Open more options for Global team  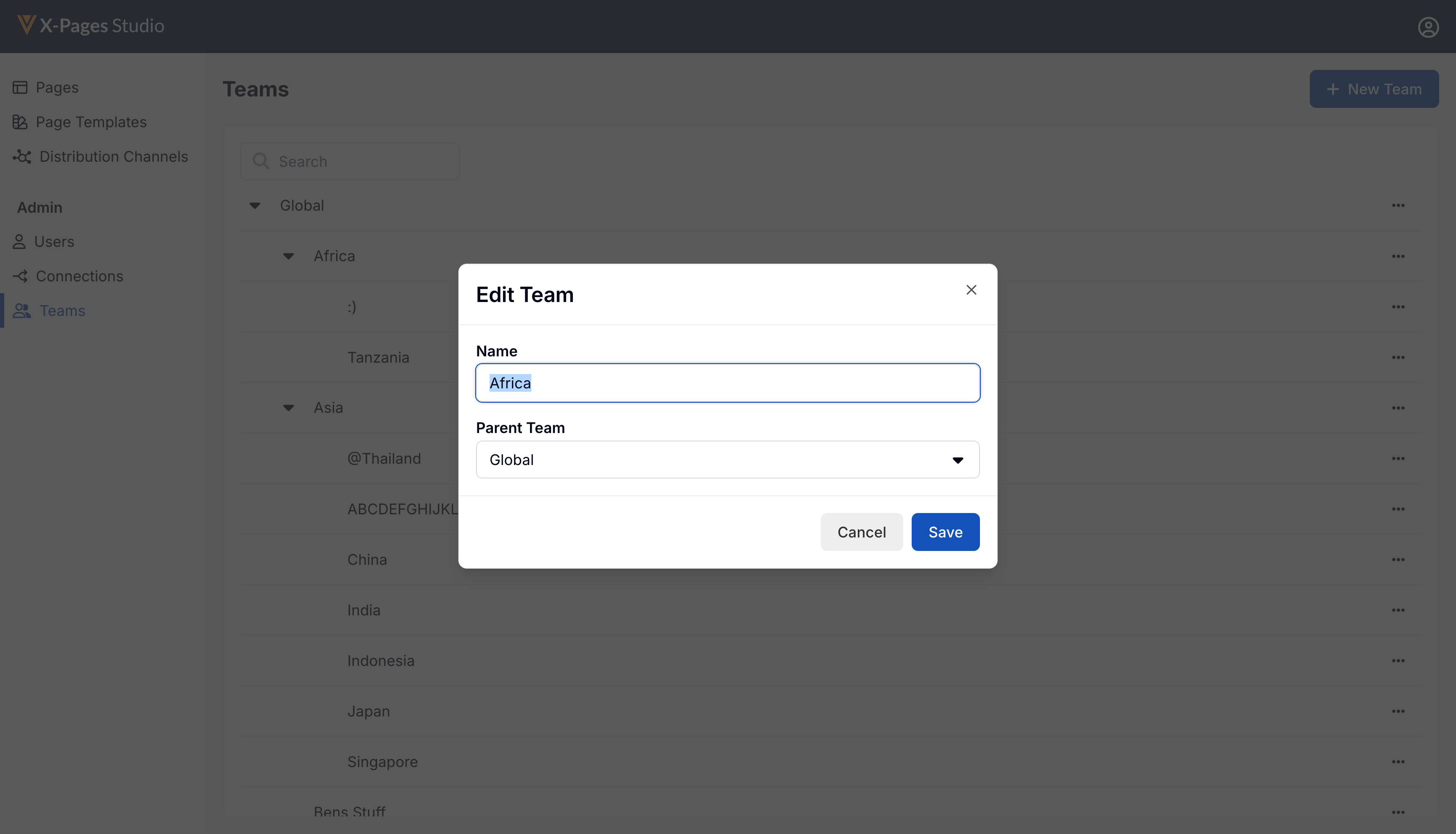pyautogui.click(x=1397, y=206)
